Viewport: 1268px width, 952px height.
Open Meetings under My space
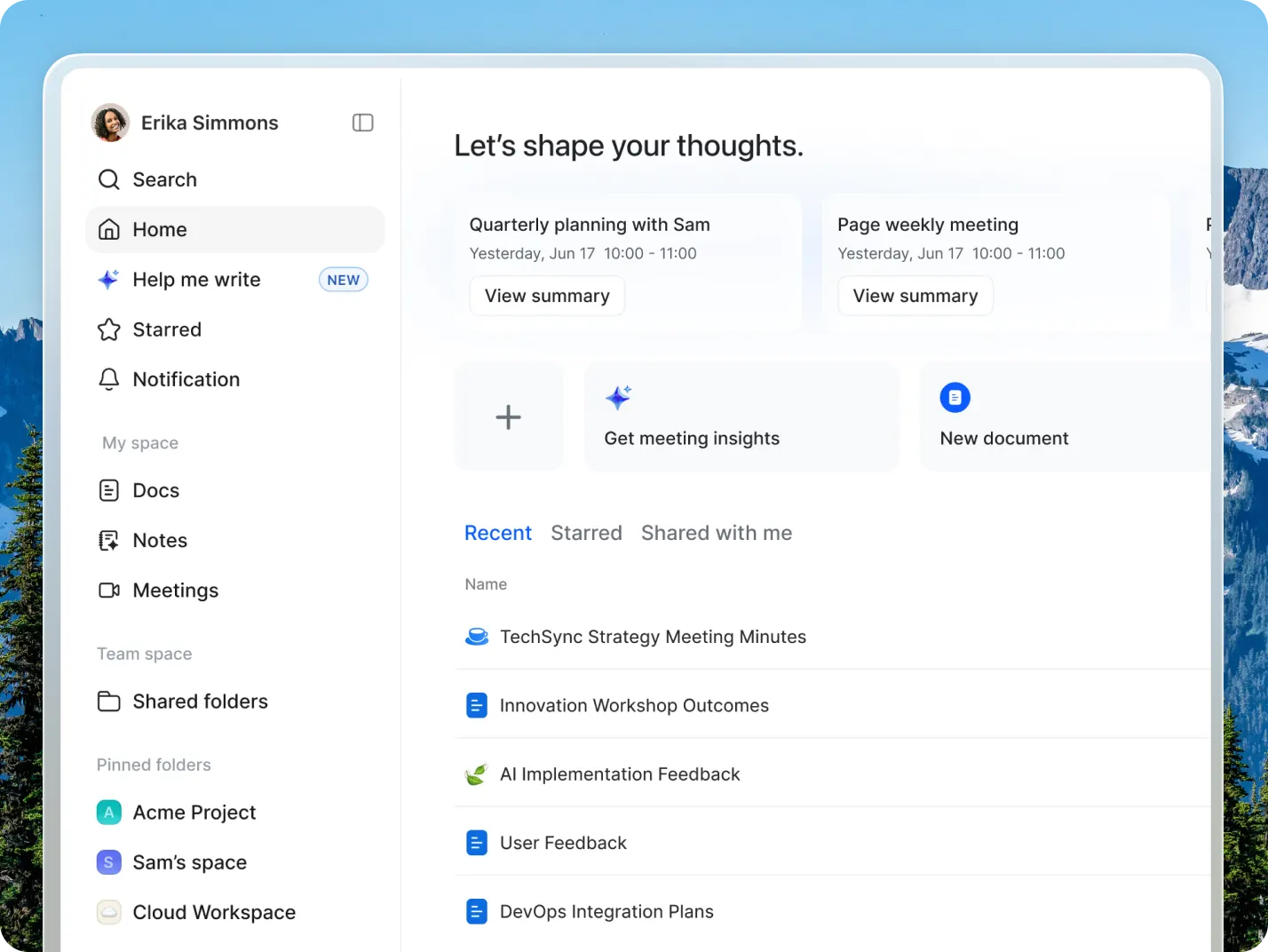[235, 591]
